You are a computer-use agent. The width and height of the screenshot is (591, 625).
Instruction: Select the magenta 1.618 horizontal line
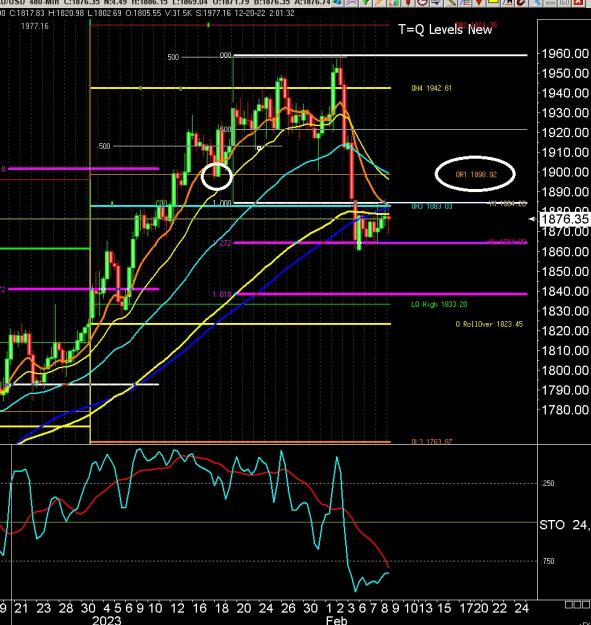pos(382,294)
